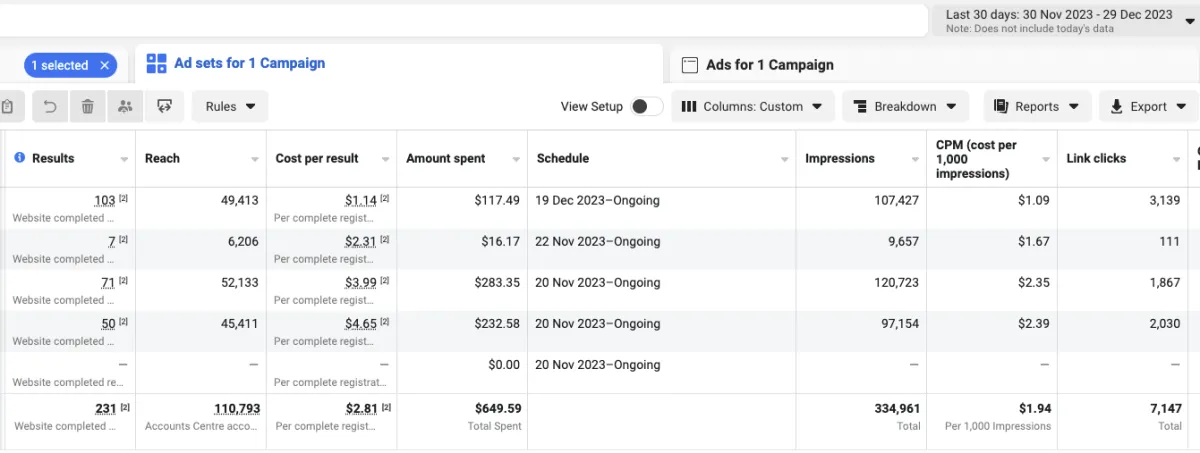Screen dimensions: 1200x453
Task: Click the people audience icon in toolbar
Action: tap(125, 106)
